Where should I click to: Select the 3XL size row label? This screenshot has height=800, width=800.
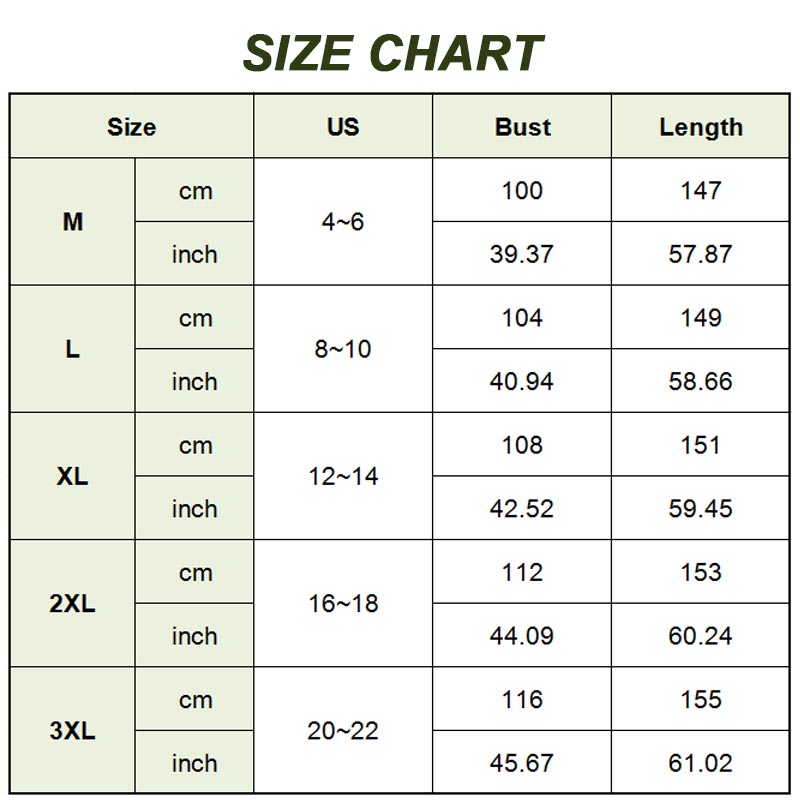coord(73,731)
